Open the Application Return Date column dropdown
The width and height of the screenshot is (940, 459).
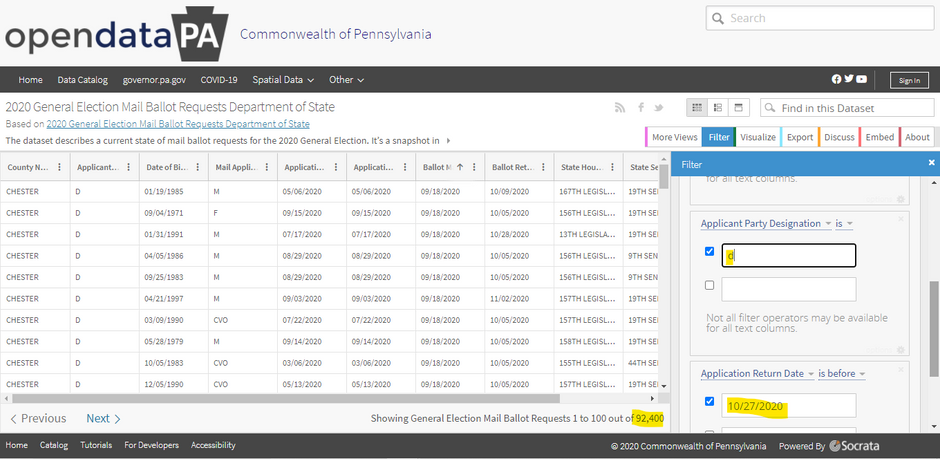tap(758, 373)
